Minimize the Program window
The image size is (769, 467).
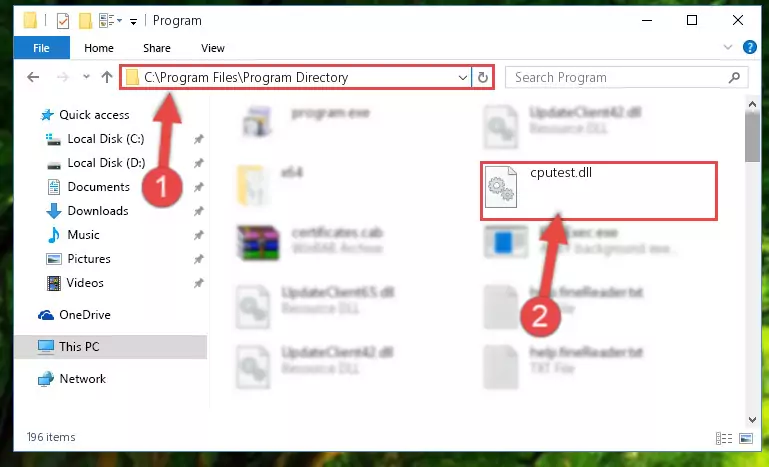(647, 20)
